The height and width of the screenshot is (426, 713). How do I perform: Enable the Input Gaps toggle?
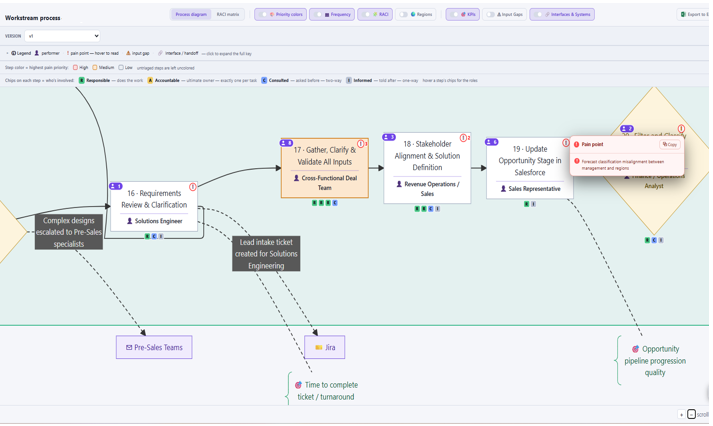coord(504,15)
